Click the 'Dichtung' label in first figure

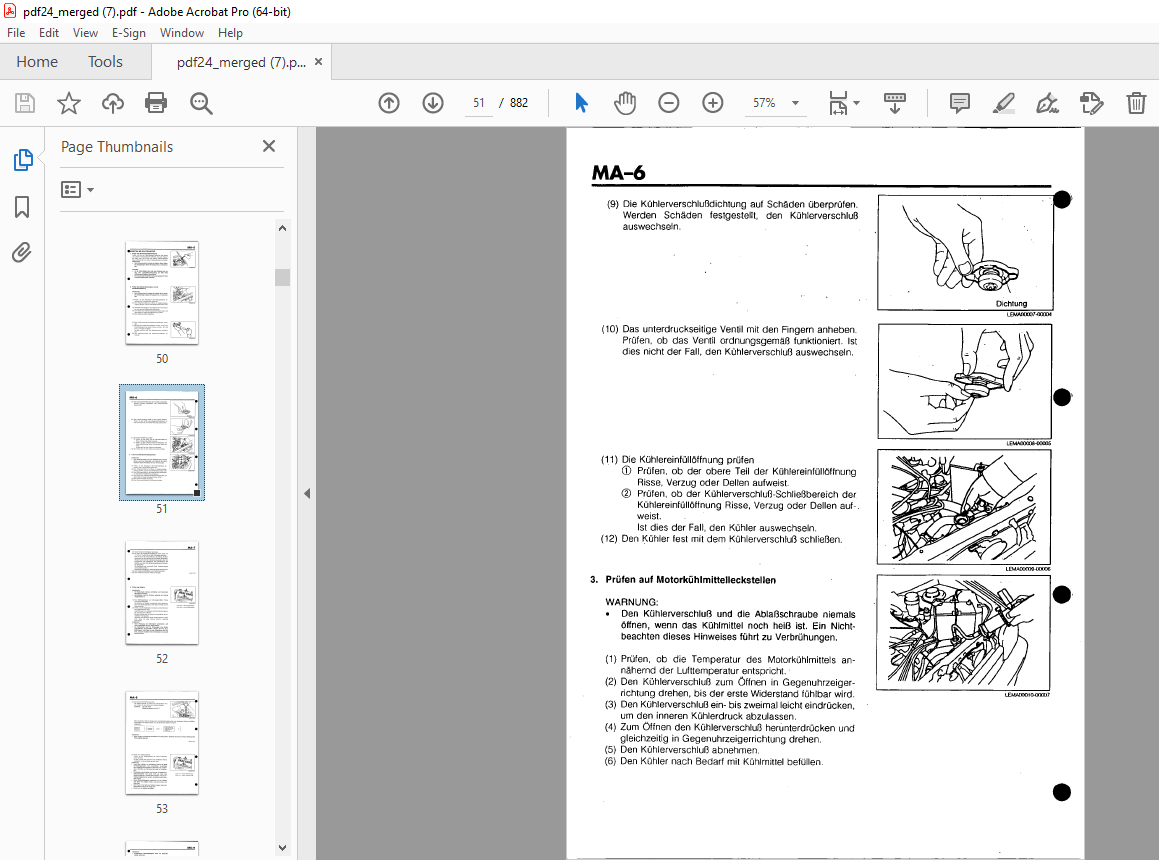point(1011,304)
